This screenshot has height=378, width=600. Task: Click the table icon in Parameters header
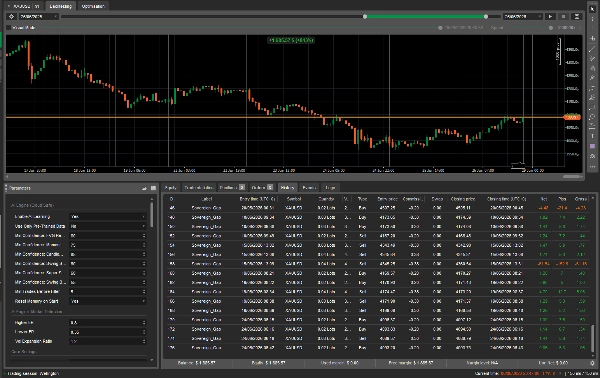[x=153, y=188]
